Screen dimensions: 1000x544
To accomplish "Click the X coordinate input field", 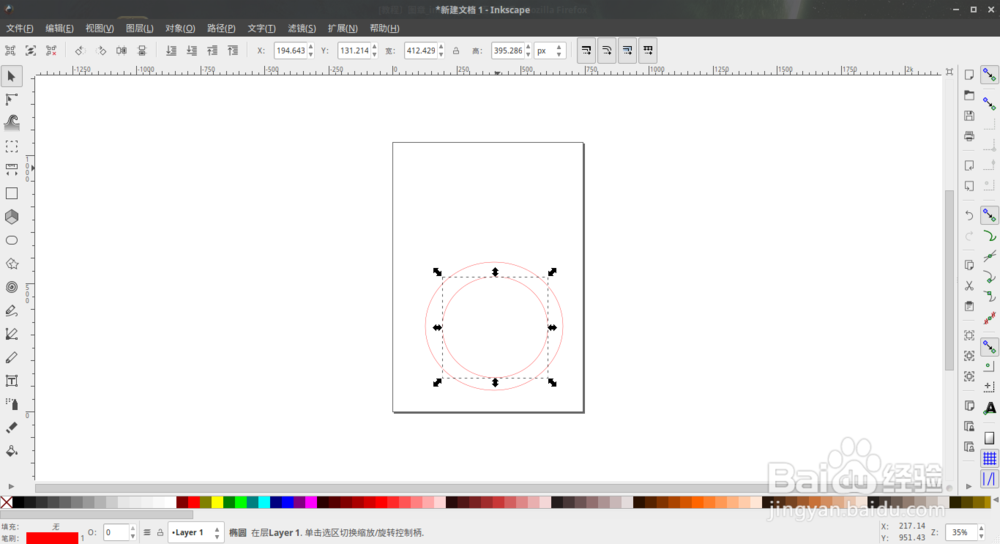I will click(290, 50).
